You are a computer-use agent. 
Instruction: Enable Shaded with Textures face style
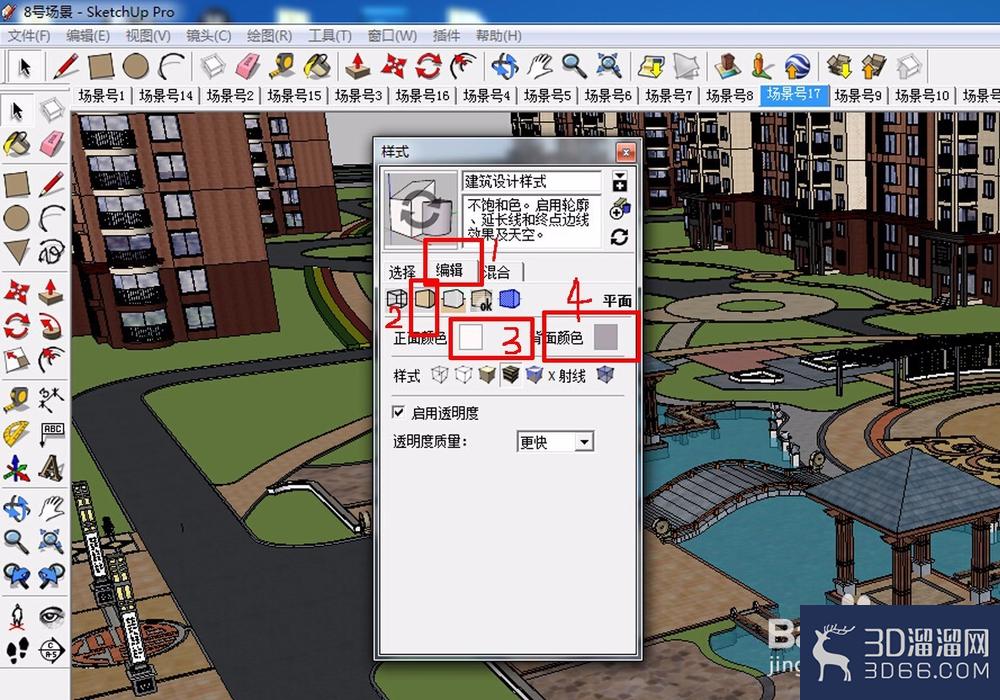click(x=510, y=375)
